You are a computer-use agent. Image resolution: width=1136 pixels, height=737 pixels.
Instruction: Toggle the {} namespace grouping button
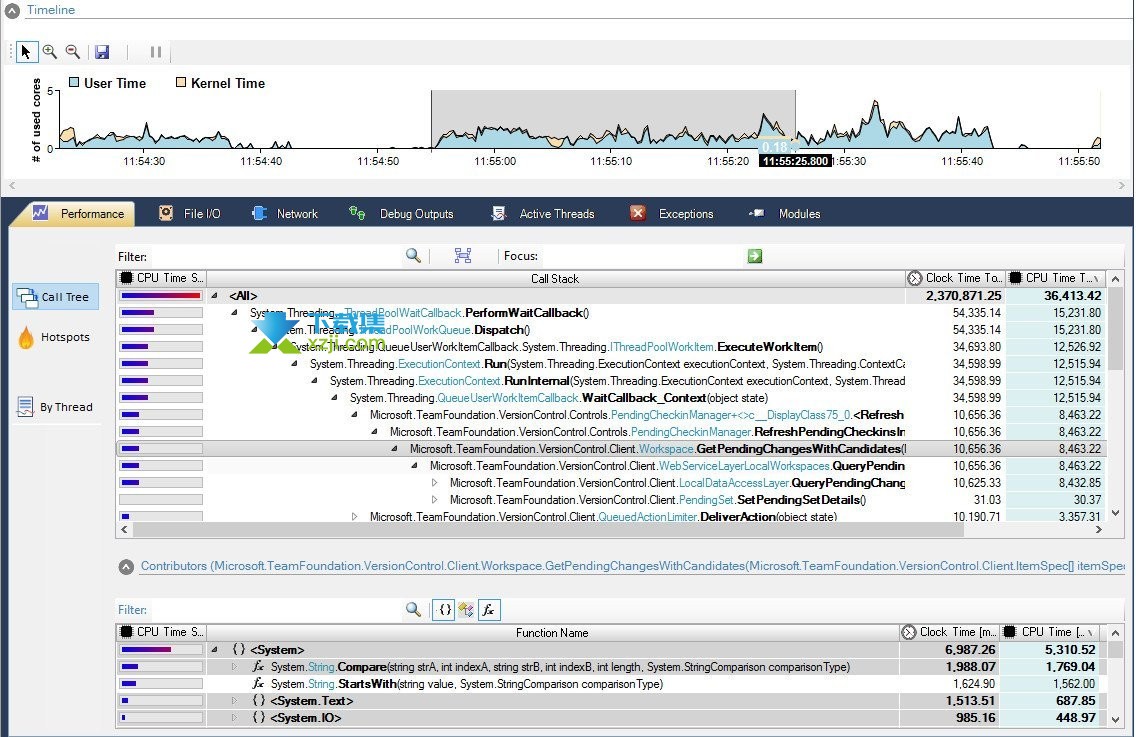click(444, 609)
